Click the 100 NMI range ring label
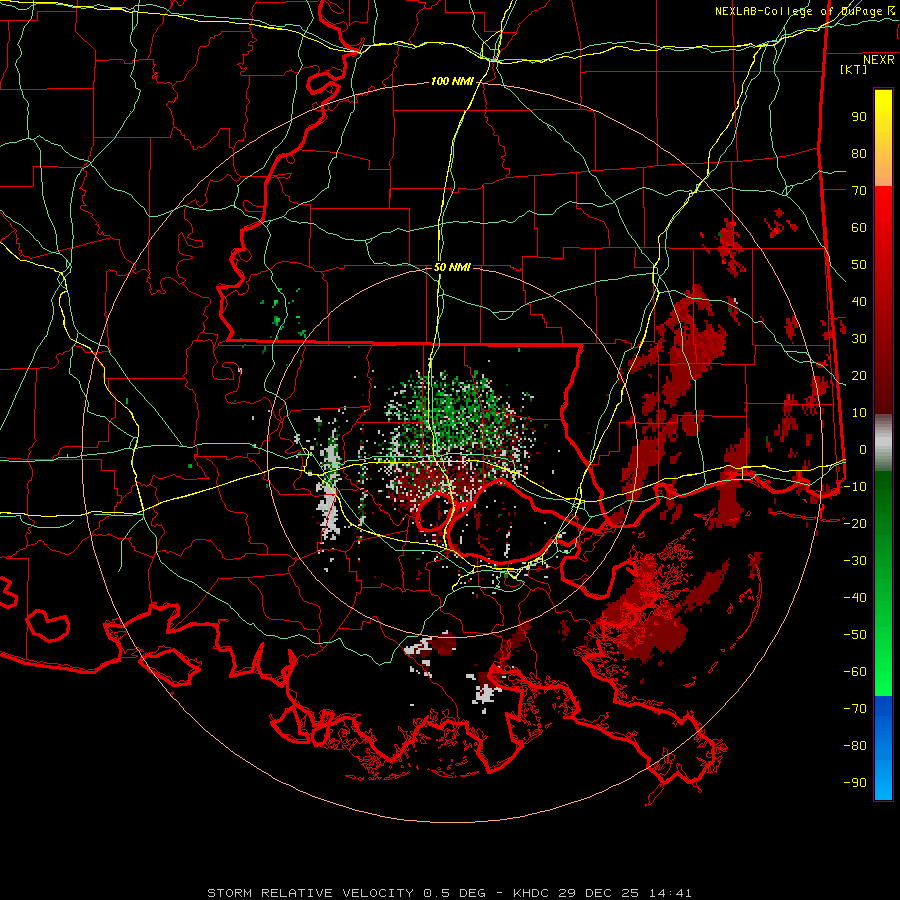Image resolution: width=900 pixels, height=900 pixels. [x=452, y=82]
